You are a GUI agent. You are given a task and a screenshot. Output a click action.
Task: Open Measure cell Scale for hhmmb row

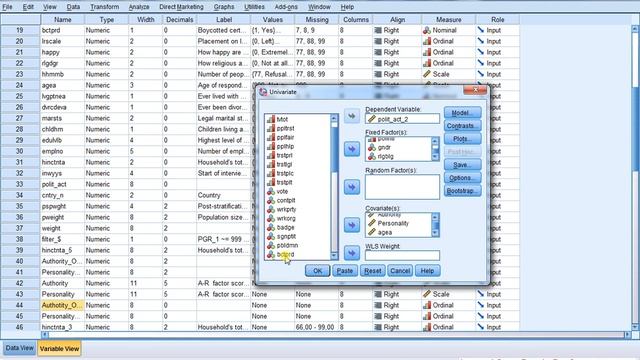click(x=448, y=74)
